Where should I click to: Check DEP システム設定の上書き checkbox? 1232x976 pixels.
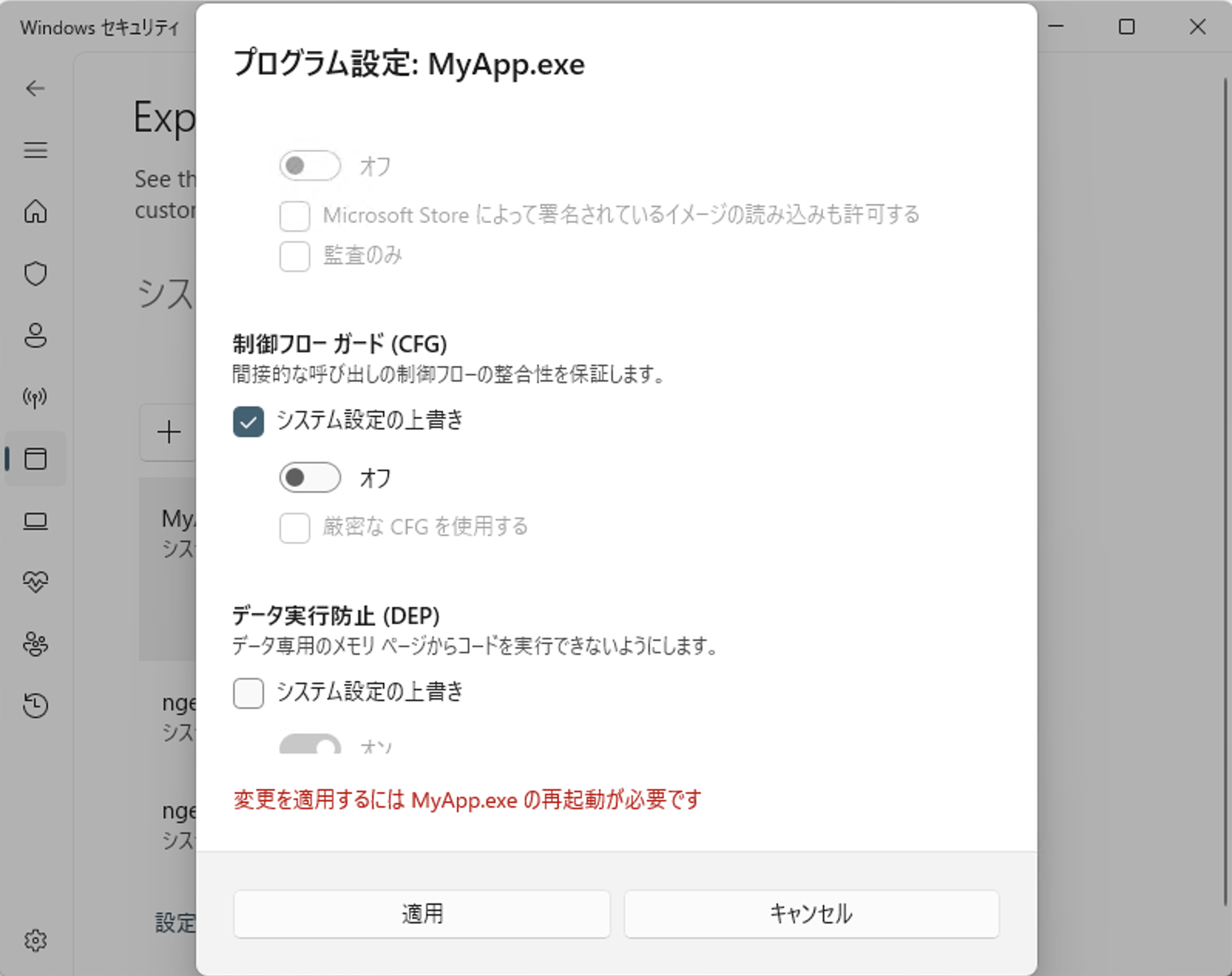point(249,693)
